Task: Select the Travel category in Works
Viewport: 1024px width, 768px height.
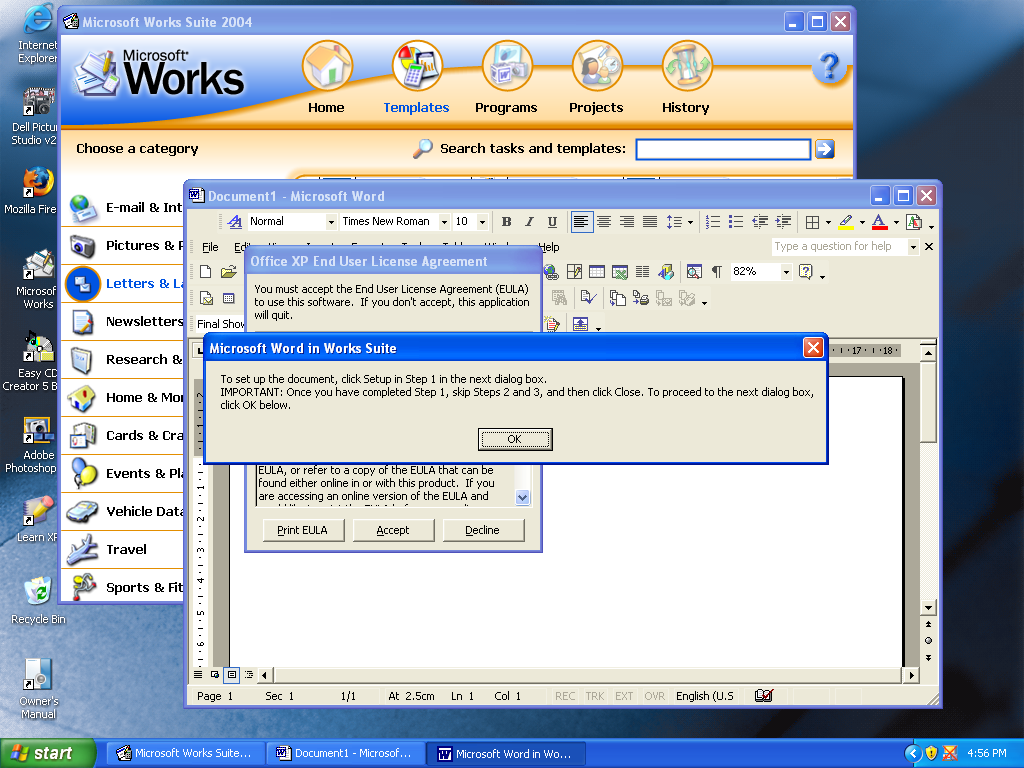Action: (124, 550)
